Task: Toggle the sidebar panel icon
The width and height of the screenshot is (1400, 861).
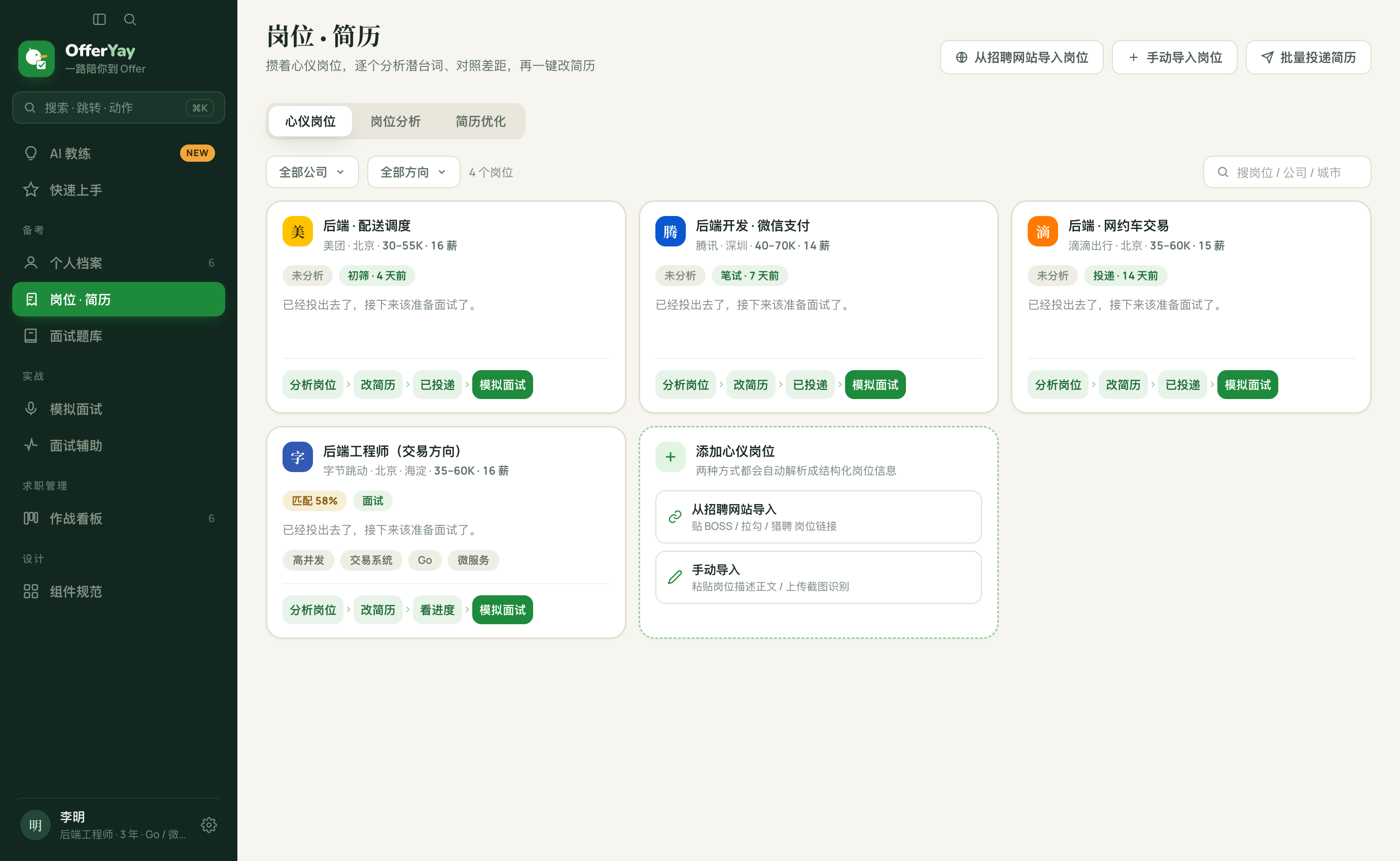Action: [x=99, y=19]
